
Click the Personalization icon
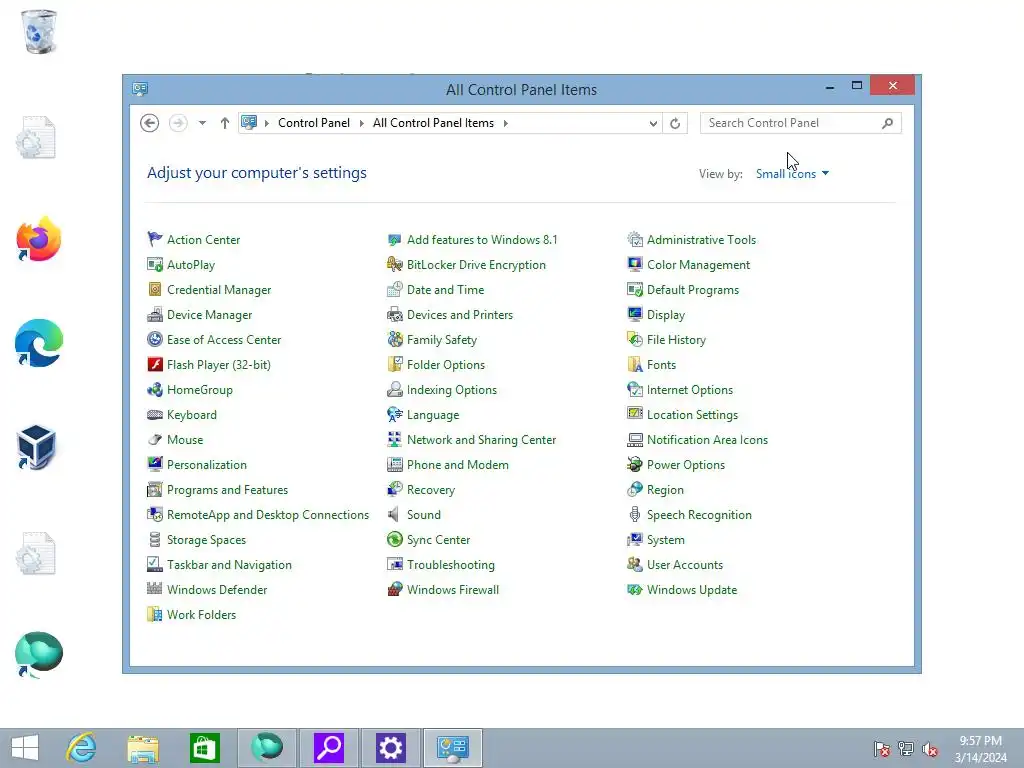155,464
